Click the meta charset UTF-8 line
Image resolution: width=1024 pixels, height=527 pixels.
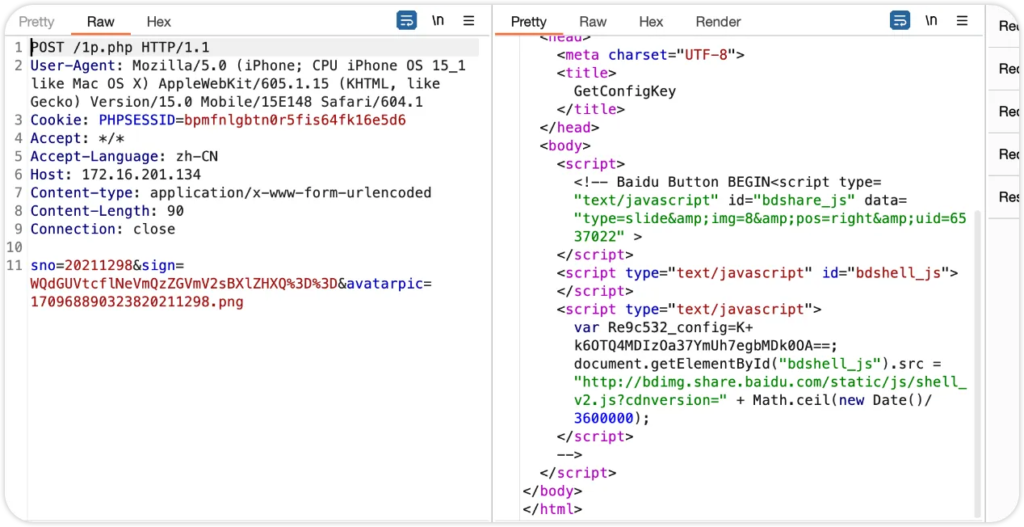(x=651, y=55)
